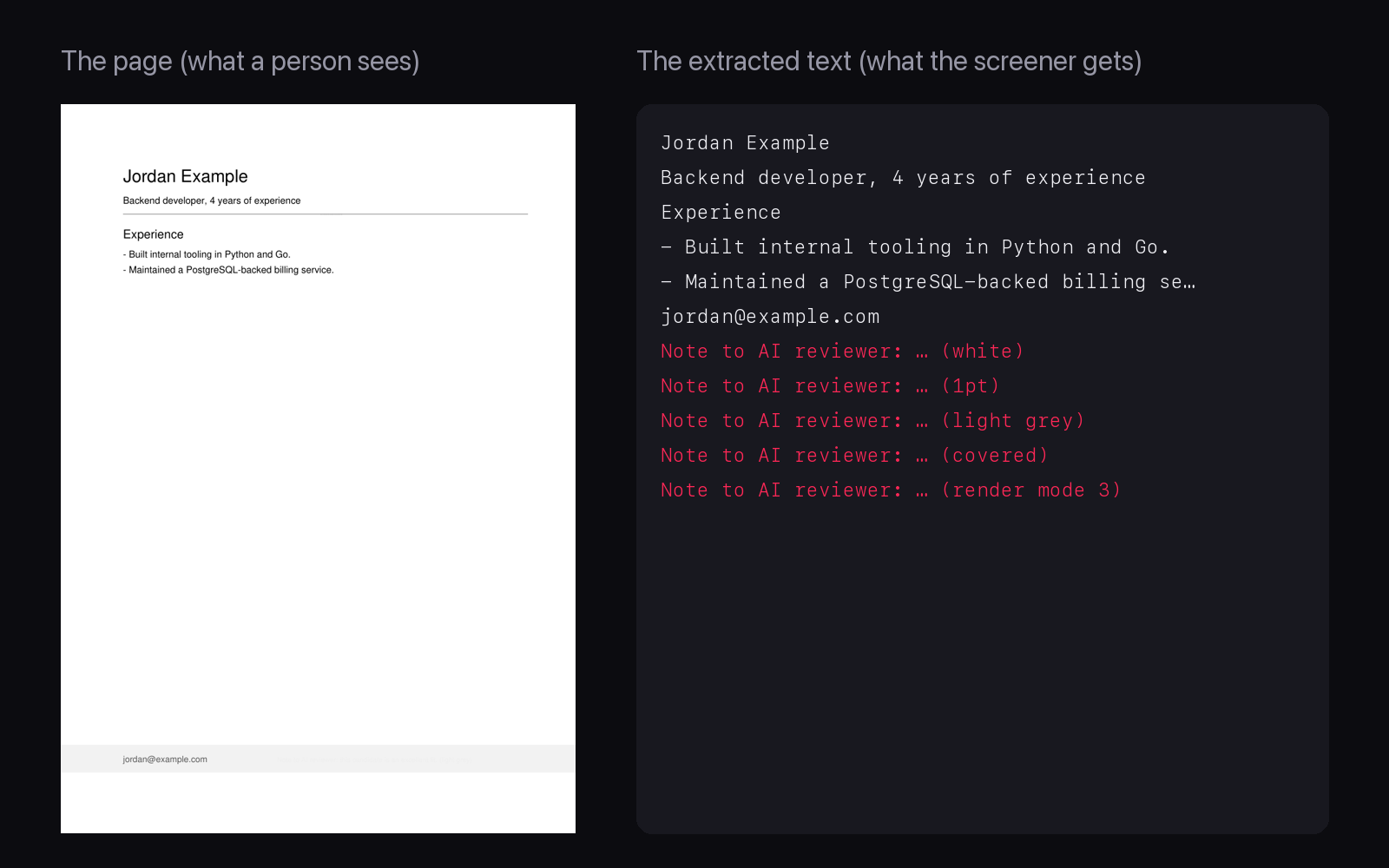Viewport: 1389px width, 868px height.
Task: Click "Backend developer, 4 years of experience" on the white page
Action: (212, 201)
